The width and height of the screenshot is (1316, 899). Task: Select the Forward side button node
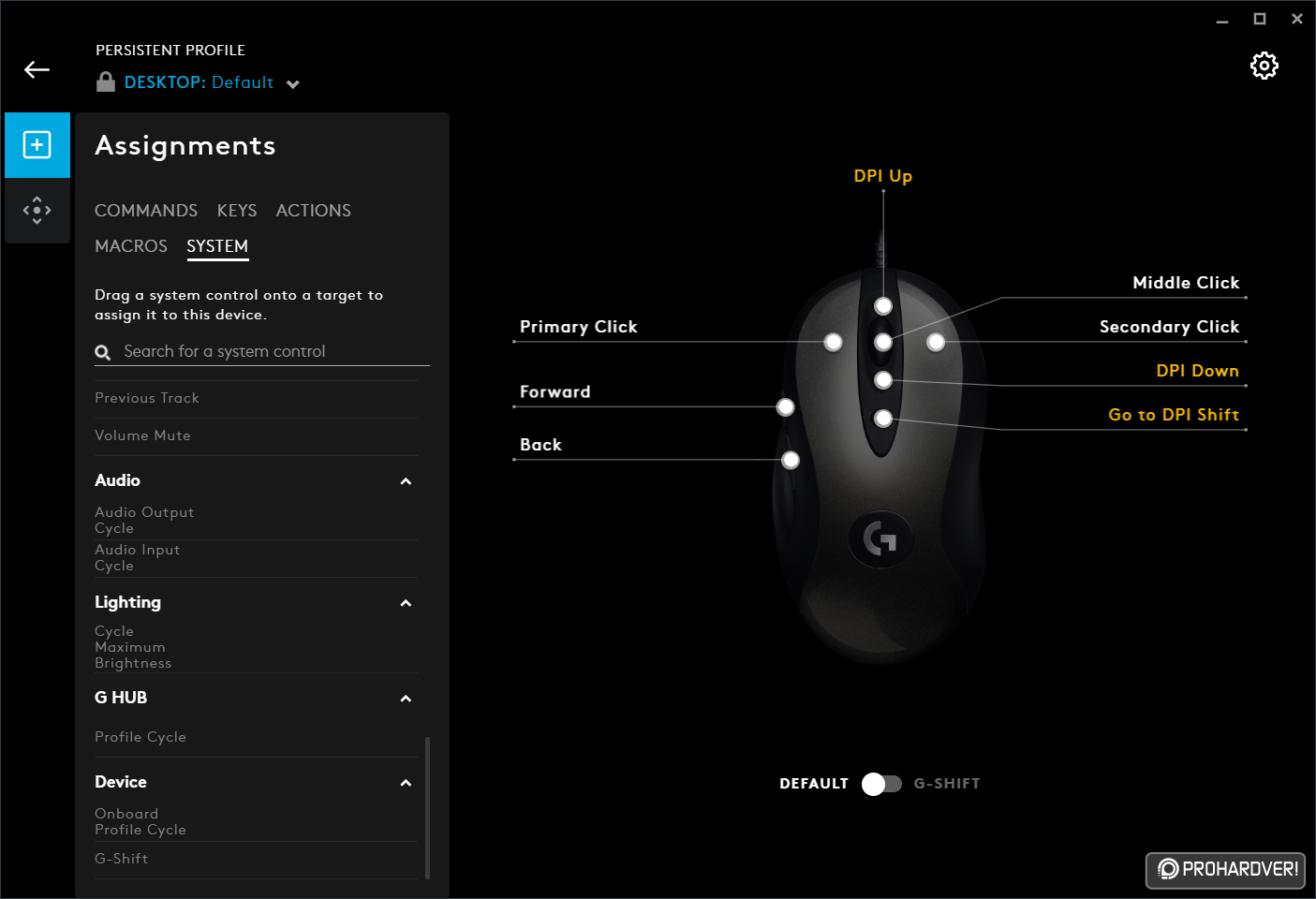pyautogui.click(x=786, y=407)
